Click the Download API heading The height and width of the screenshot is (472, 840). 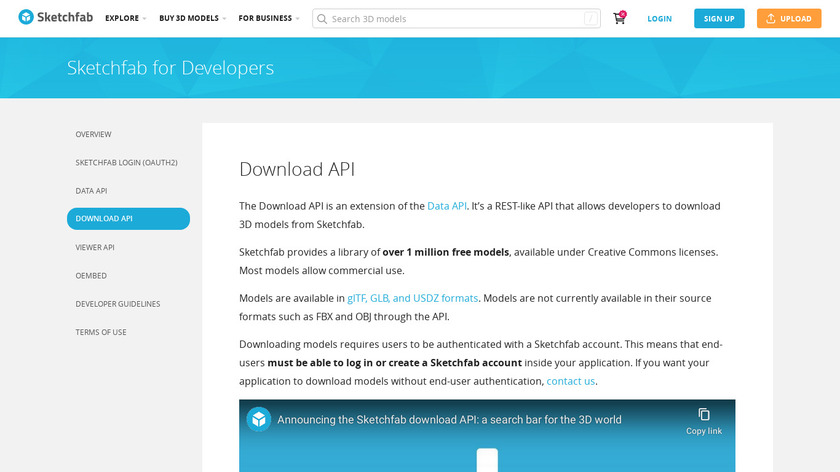[297, 169]
